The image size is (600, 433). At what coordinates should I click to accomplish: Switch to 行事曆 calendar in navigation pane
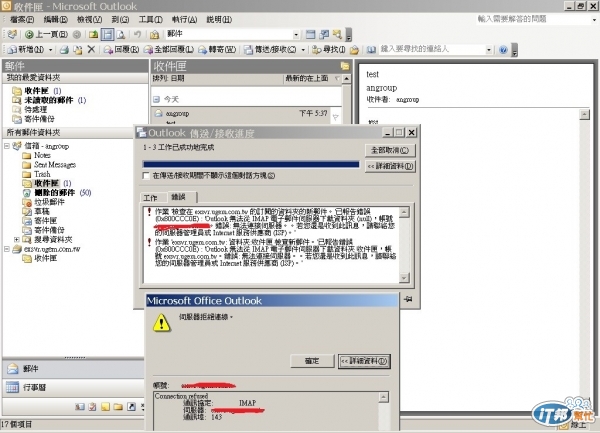(73, 387)
